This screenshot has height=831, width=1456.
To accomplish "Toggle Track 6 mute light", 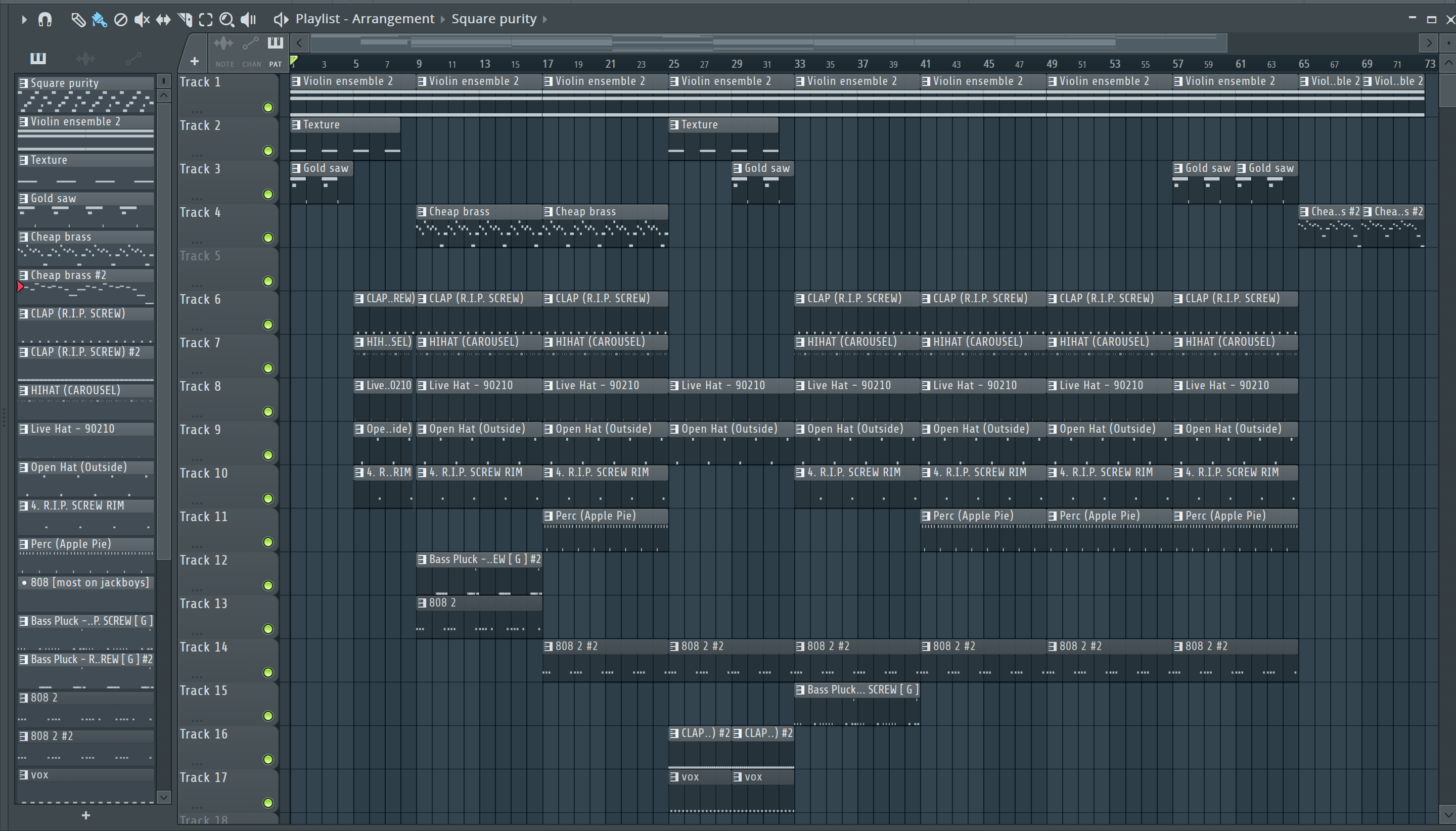I will [267, 325].
